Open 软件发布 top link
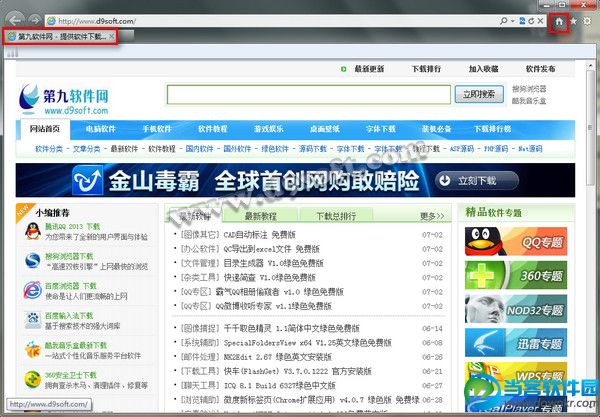Viewport: 600px width, 417px height. coord(540,69)
